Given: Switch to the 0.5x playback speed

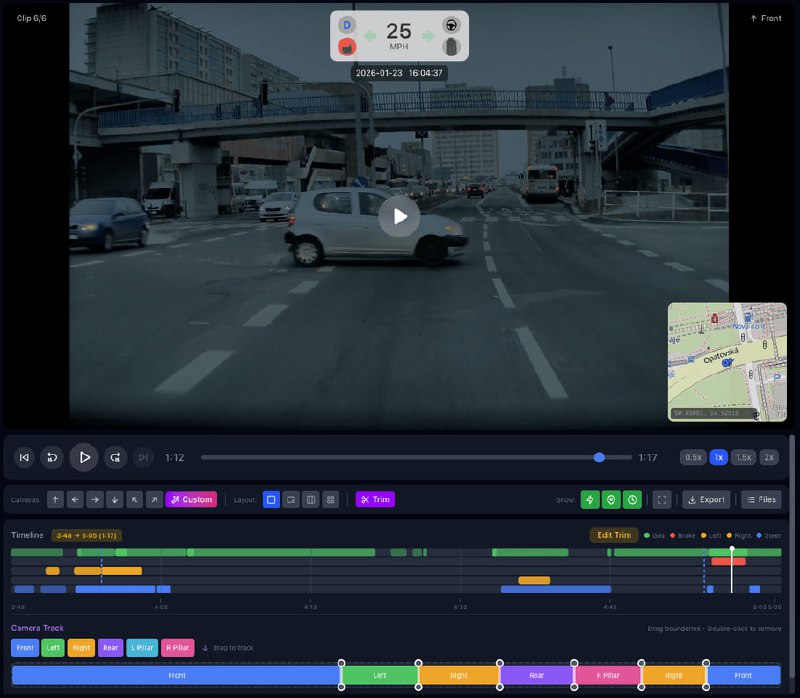Looking at the screenshot, I should pyautogui.click(x=692, y=457).
